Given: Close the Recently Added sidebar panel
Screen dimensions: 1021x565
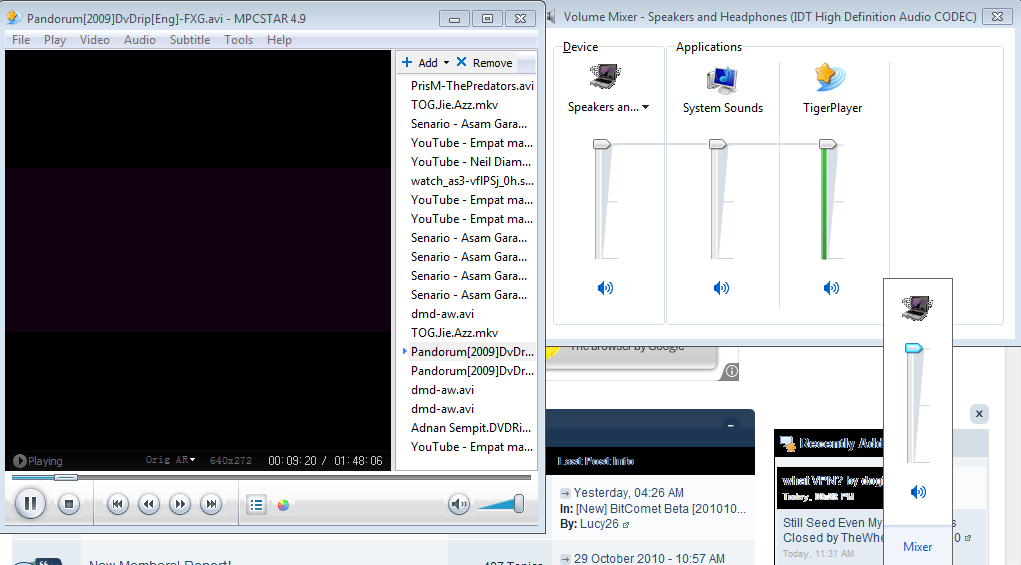Looking at the screenshot, I should pyautogui.click(x=979, y=414).
